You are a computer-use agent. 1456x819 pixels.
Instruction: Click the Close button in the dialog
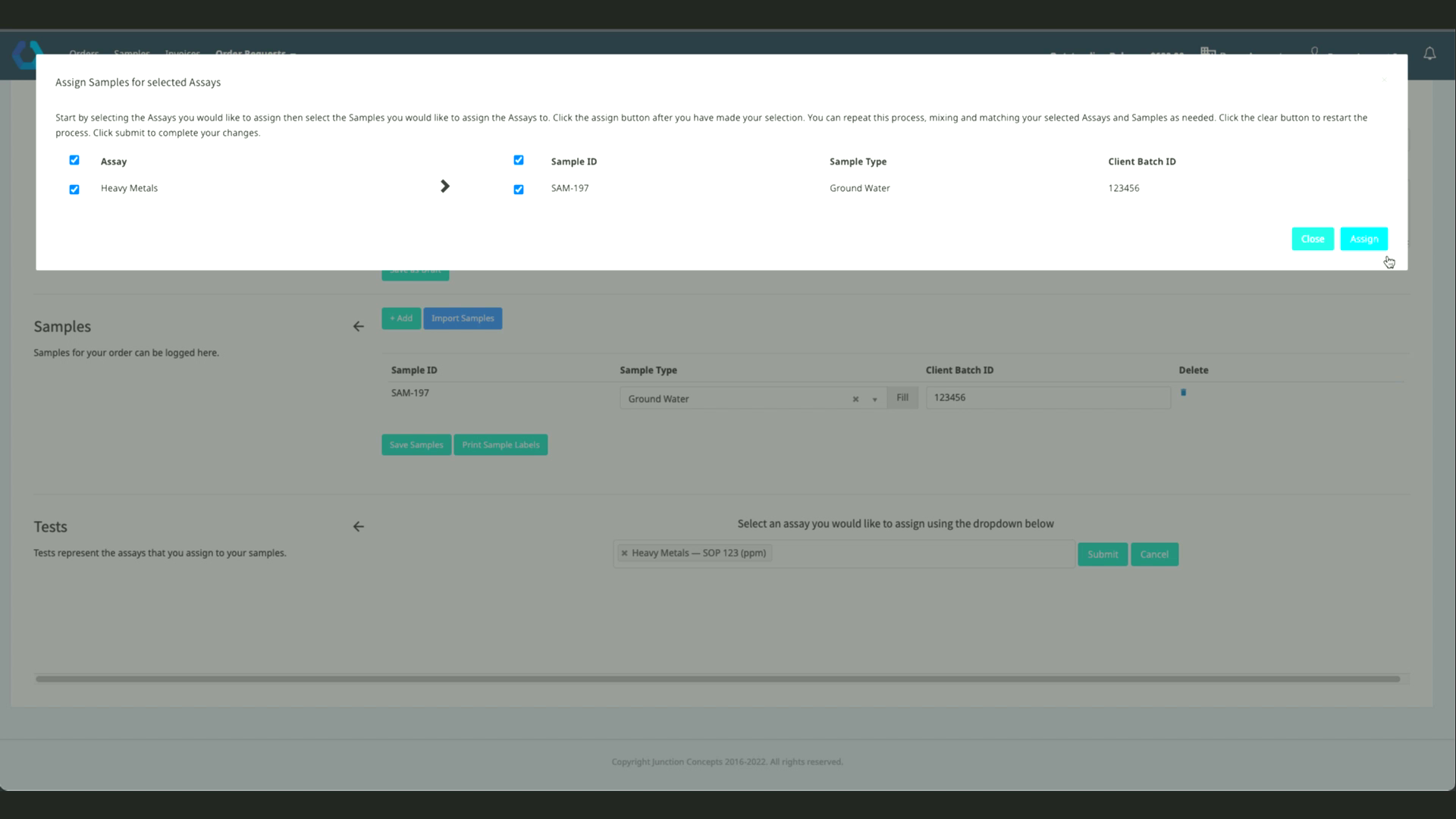point(1312,239)
